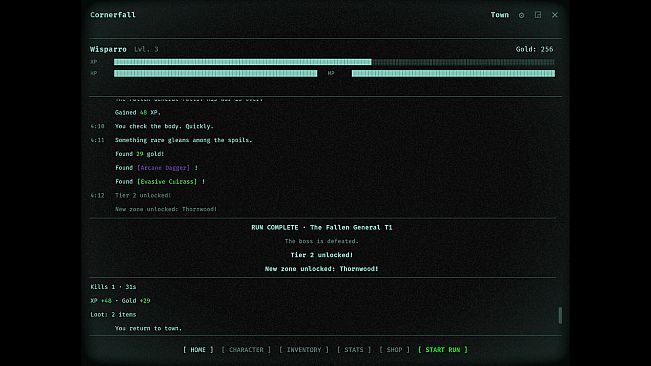This screenshot has height=366, width=651.
Task: Click the Cornerfall game title
Action: [x=113, y=15]
